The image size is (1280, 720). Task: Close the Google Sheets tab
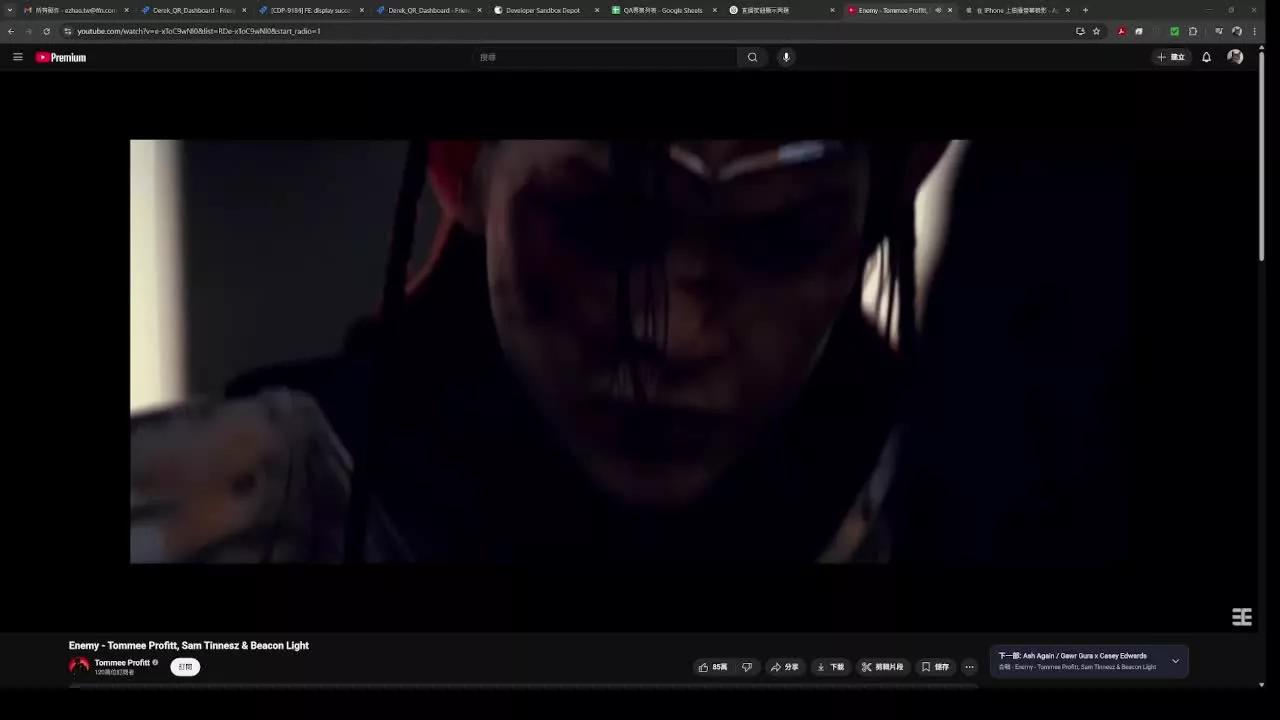(x=715, y=10)
